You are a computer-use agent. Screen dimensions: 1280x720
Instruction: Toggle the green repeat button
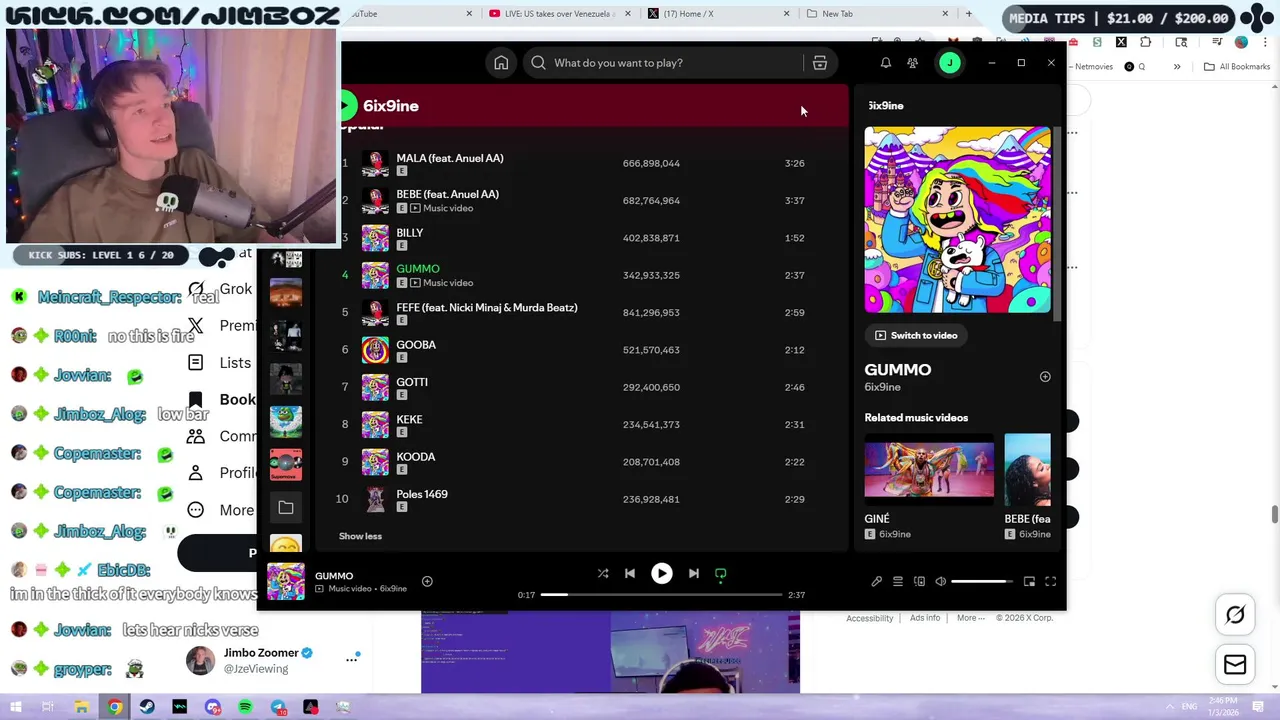click(x=720, y=574)
